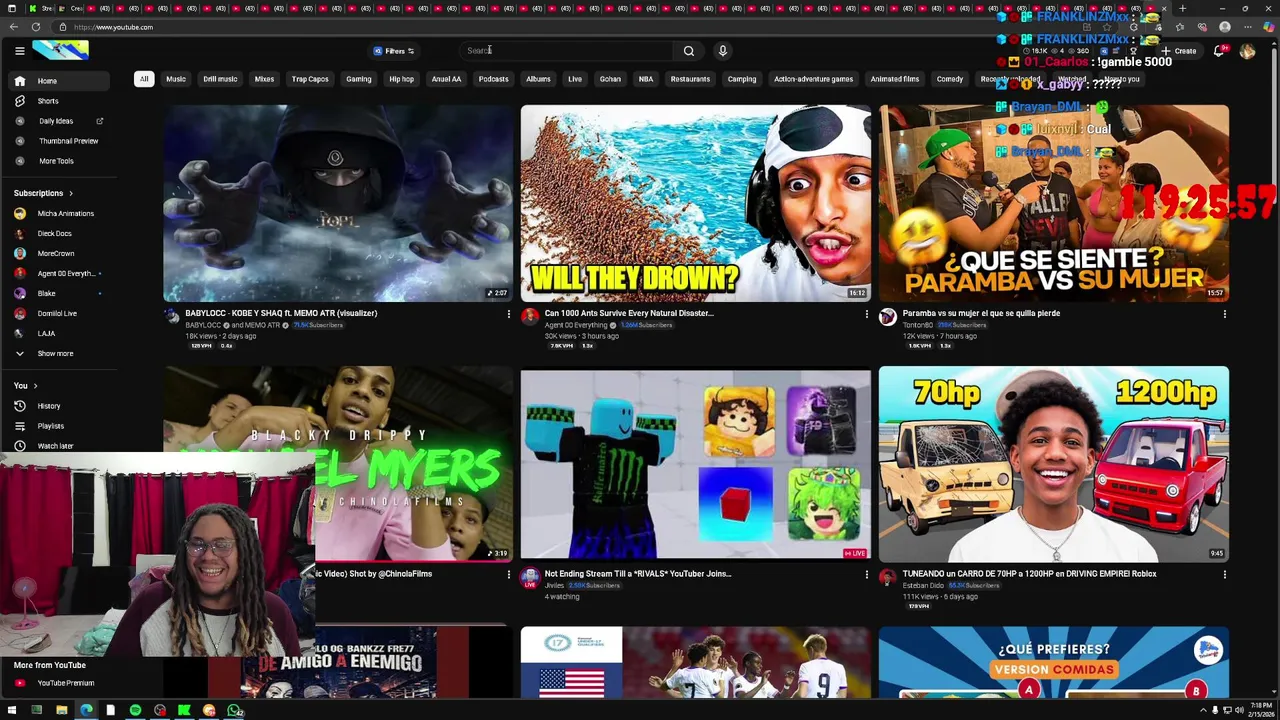Open the notifications bell
This screenshot has width=1280, height=720.
(1219, 51)
